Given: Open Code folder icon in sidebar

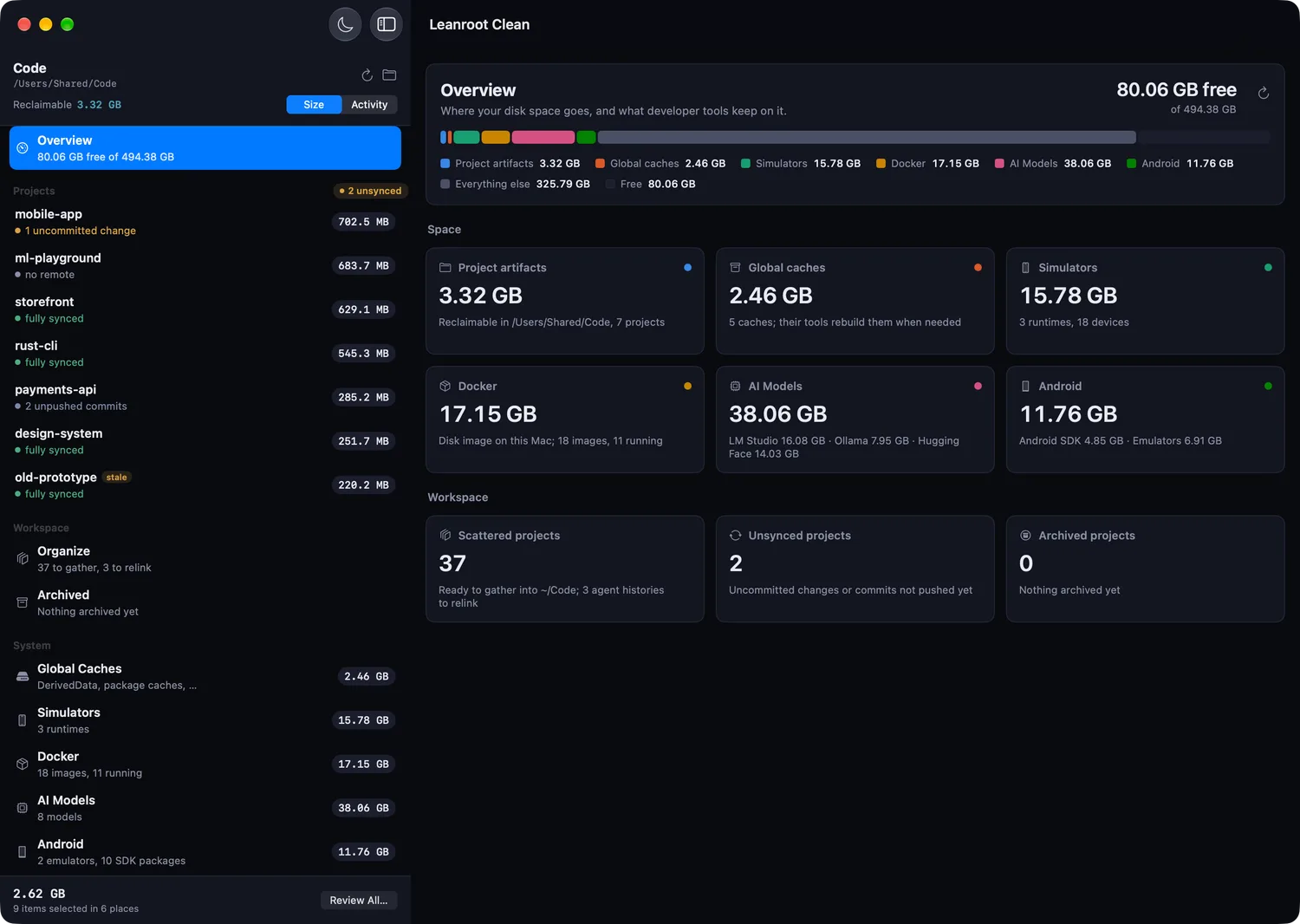Looking at the screenshot, I should click(x=390, y=75).
